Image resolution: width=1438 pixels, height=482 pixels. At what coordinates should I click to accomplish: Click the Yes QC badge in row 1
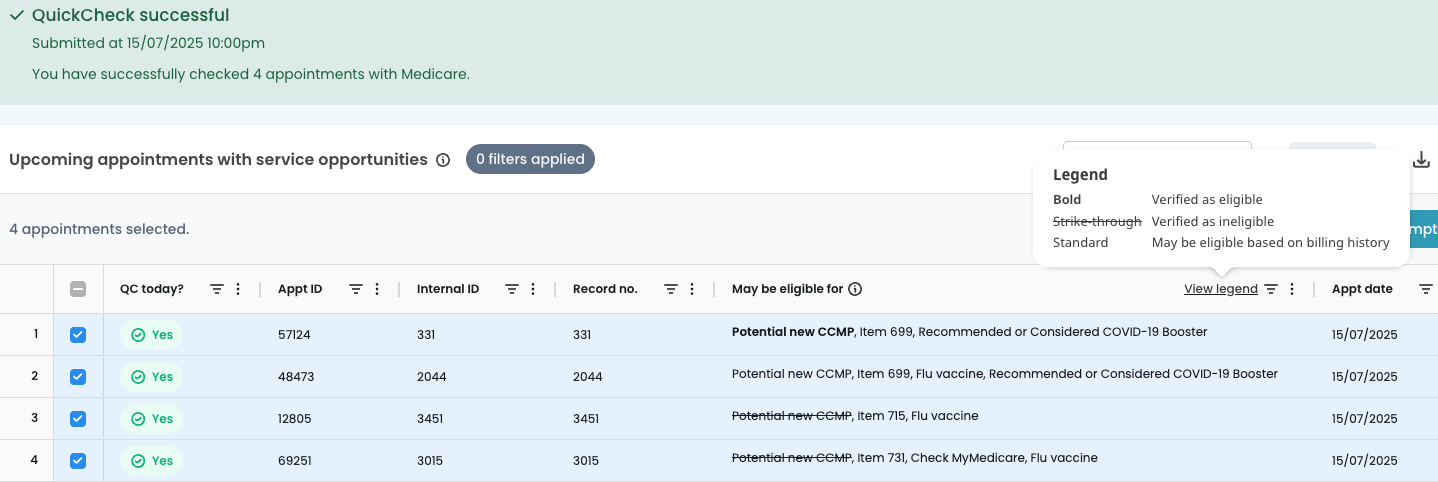pyautogui.click(x=151, y=335)
